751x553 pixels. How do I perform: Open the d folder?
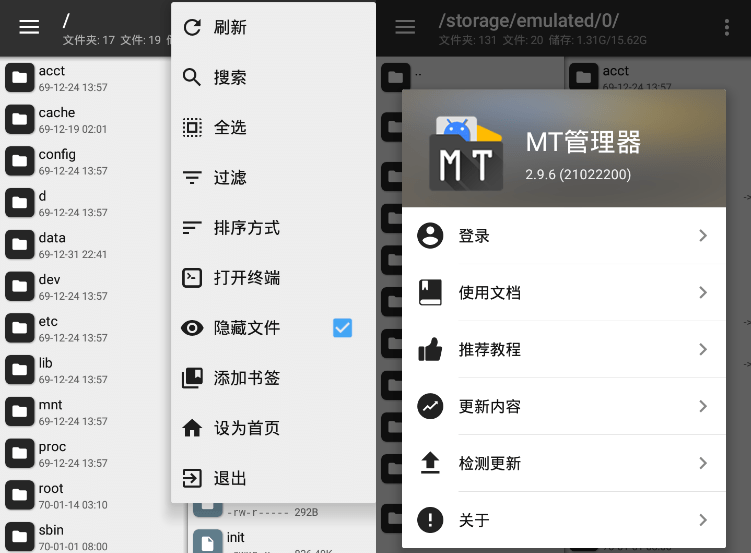(x=86, y=203)
